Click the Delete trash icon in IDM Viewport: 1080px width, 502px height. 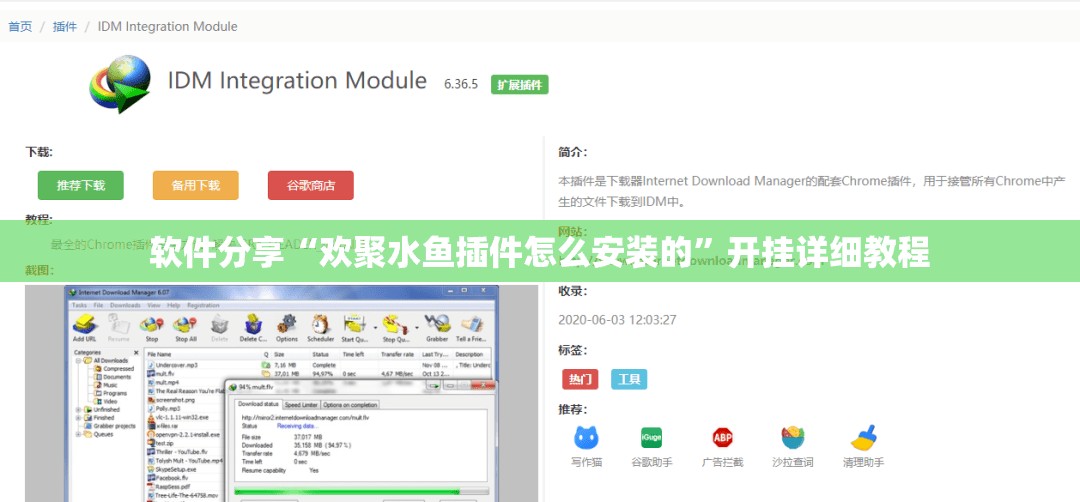tap(219, 324)
